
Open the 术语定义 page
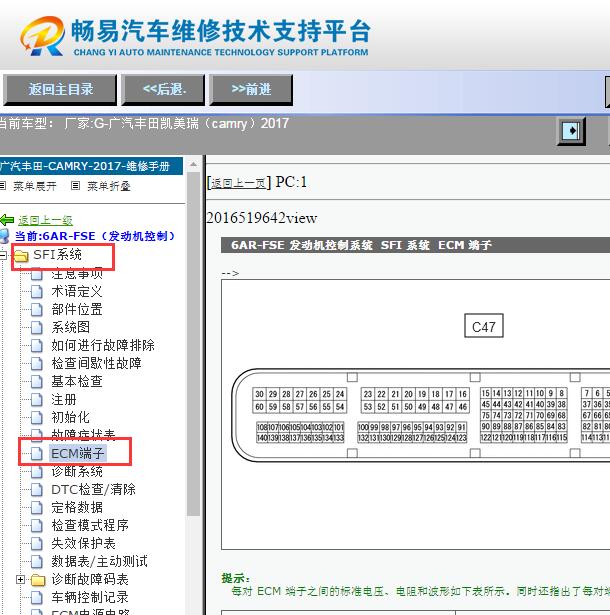[77, 291]
